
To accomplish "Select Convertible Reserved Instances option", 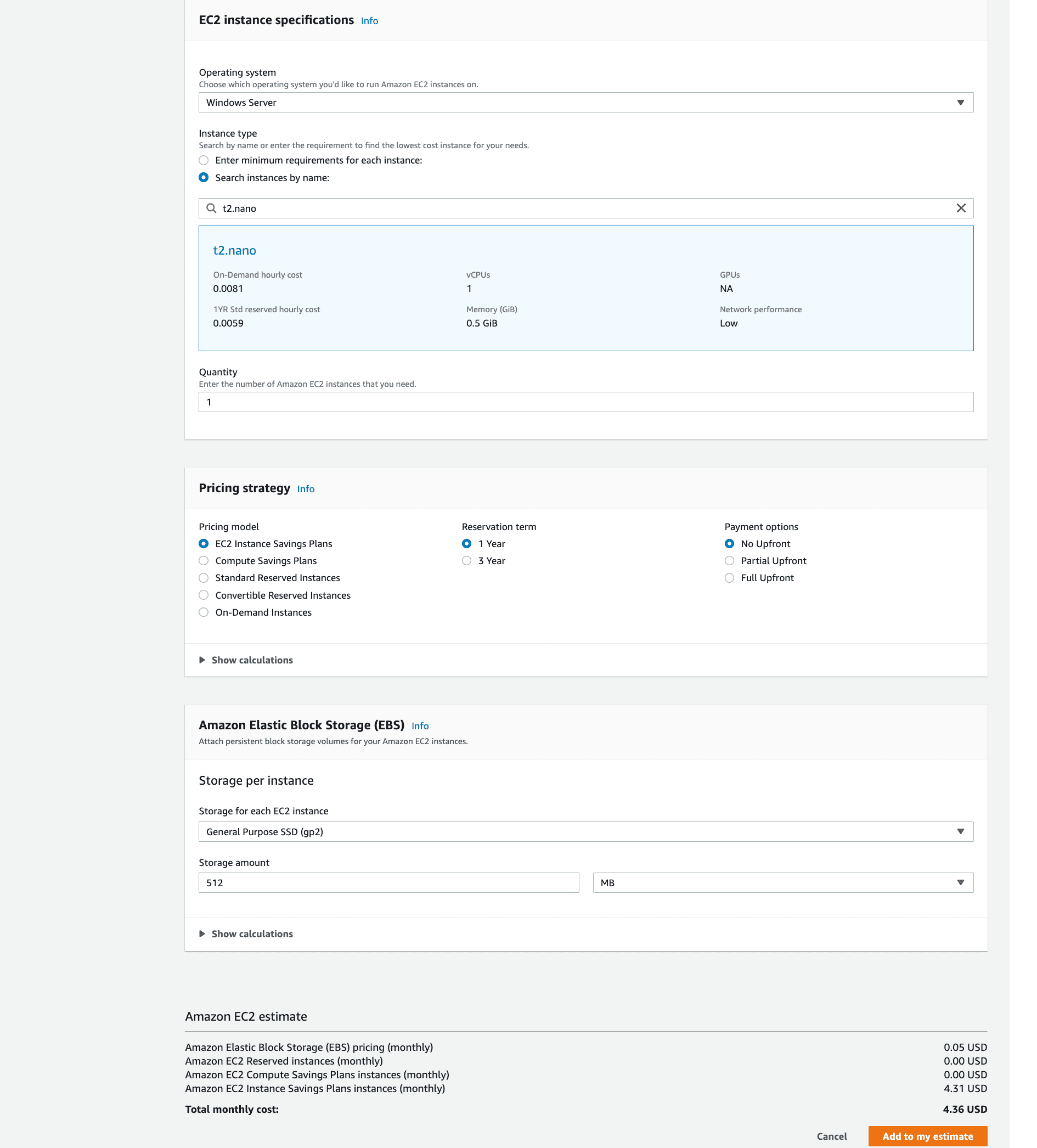I will pyautogui.click(x=204, y=595).
